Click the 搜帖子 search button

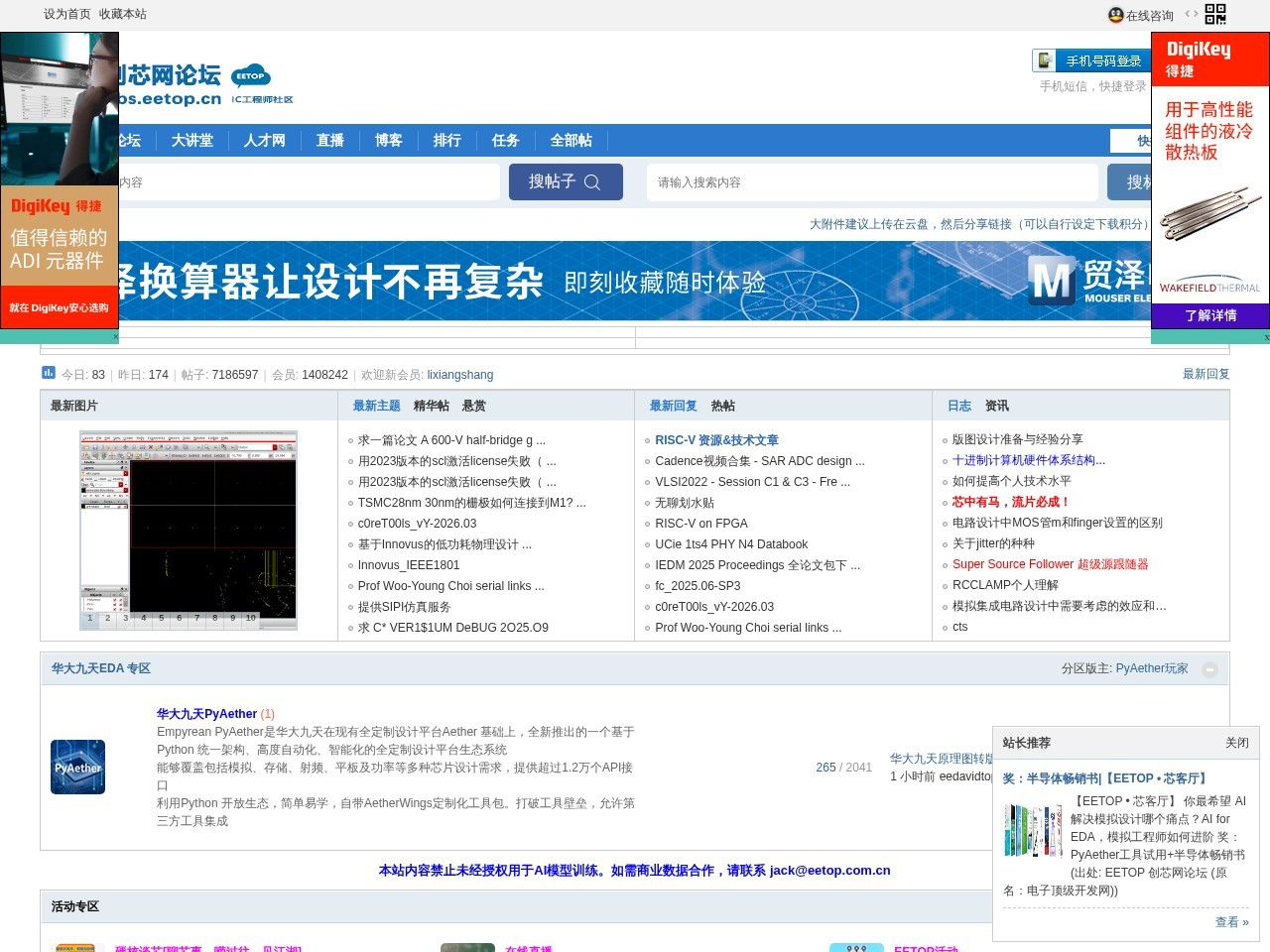click(566, 182)
